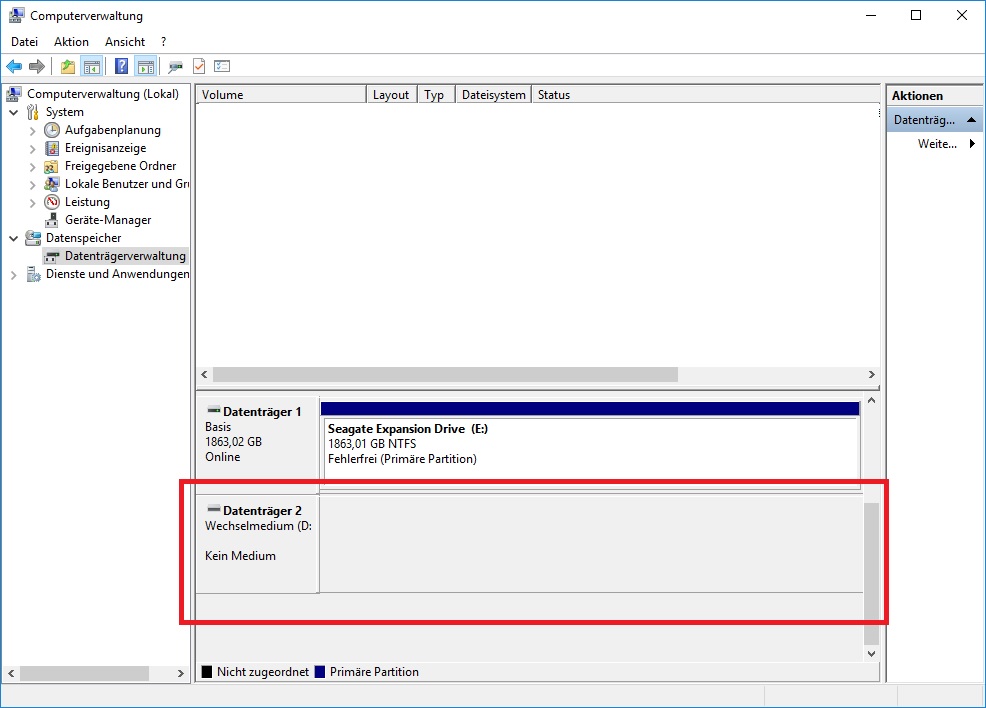Screen dimensions: 986x708
Task: Collapse the Datenträg... actions section arrow
Action: pos(972,119)
